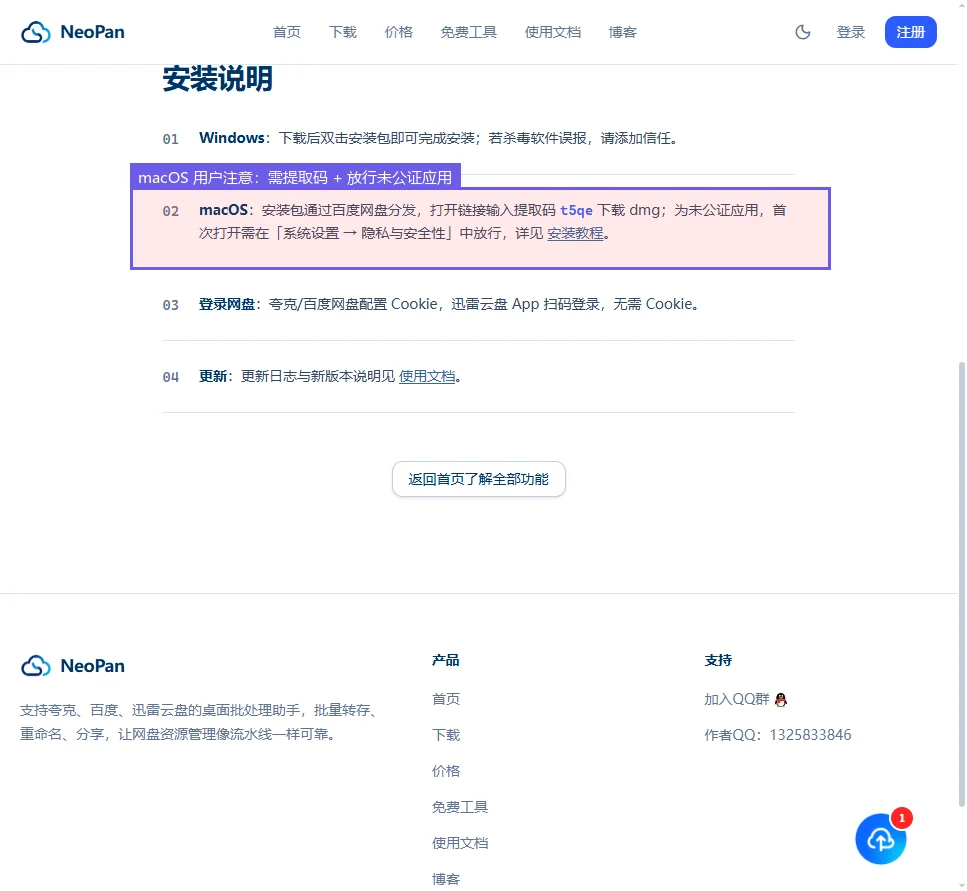The height and width of the screenshot is (891, 967).
Task: Open footer 下载 link
Action: pyautogui.click(x=446, y=735)
